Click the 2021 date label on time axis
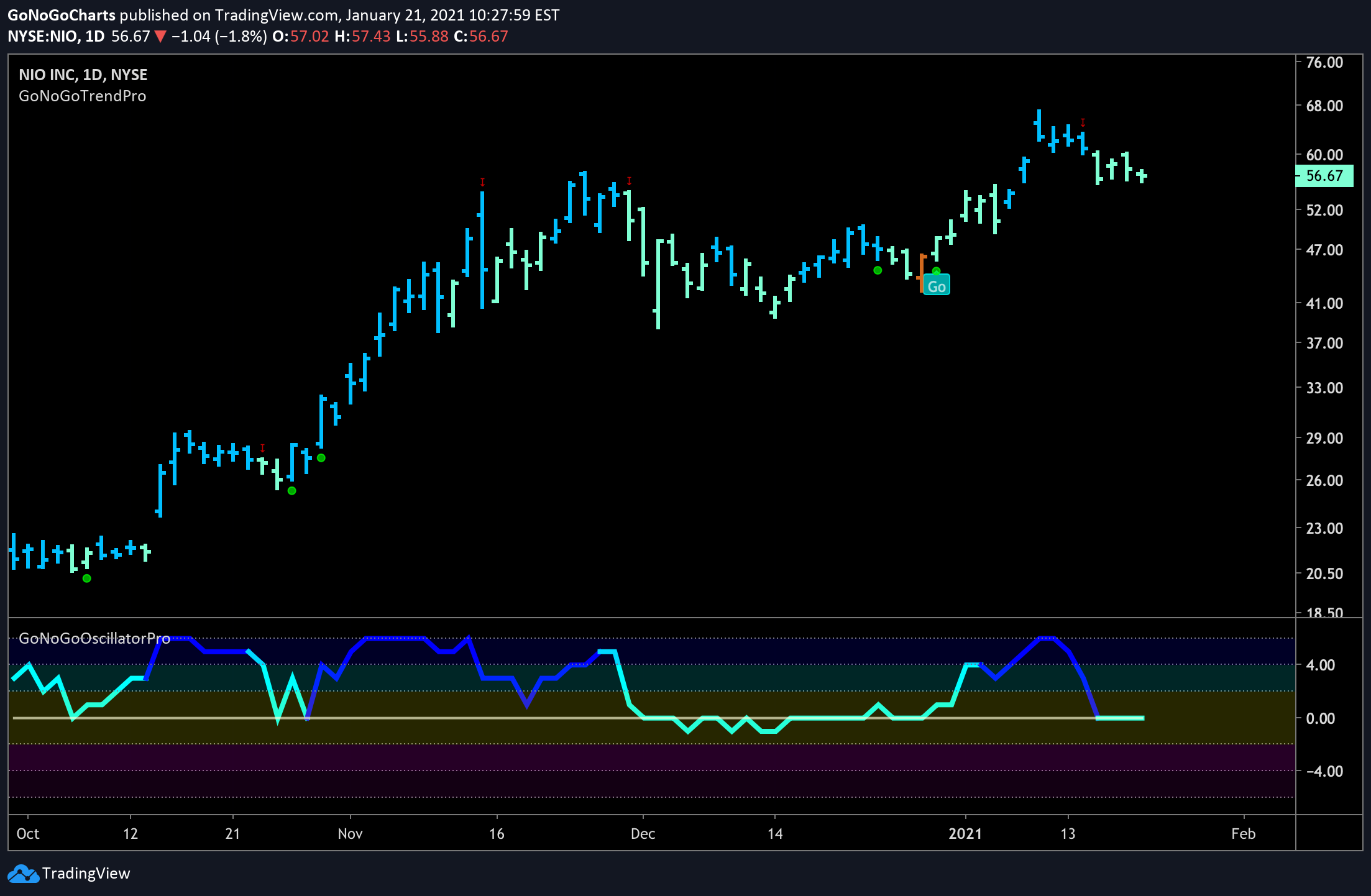 pos(965,833)
